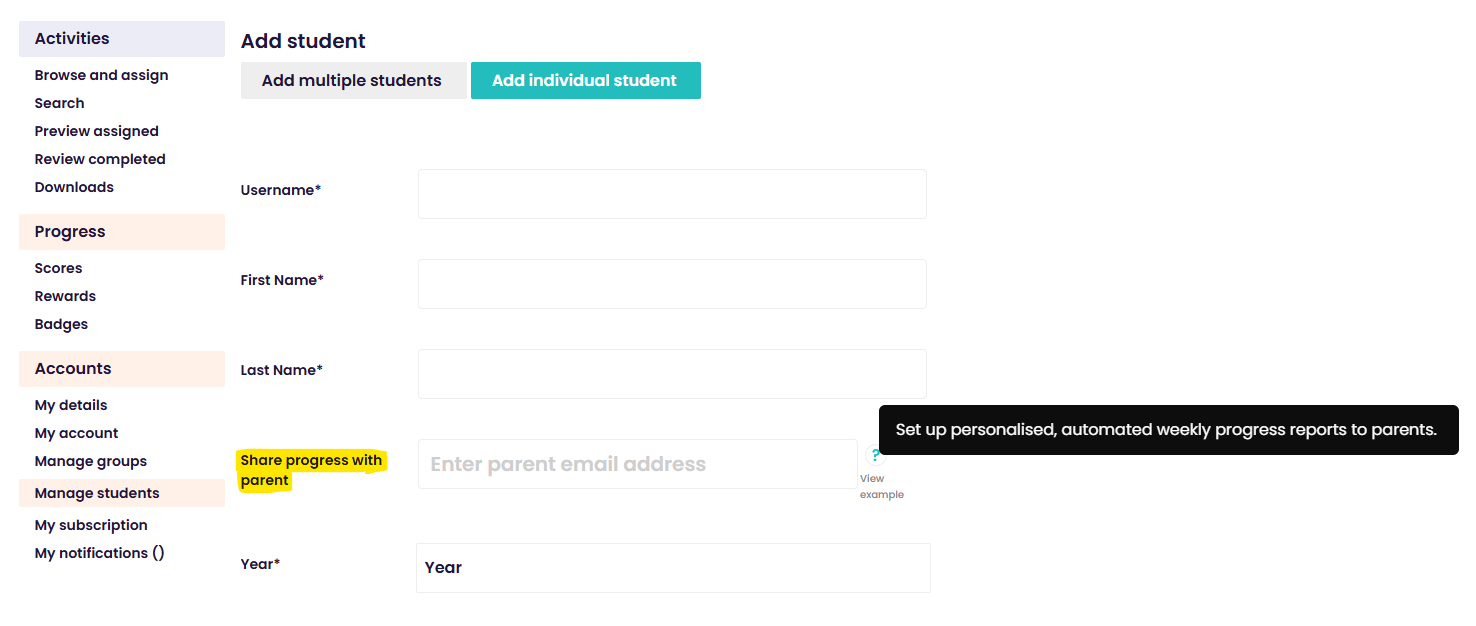View student Scores

(x=58, y=268)
